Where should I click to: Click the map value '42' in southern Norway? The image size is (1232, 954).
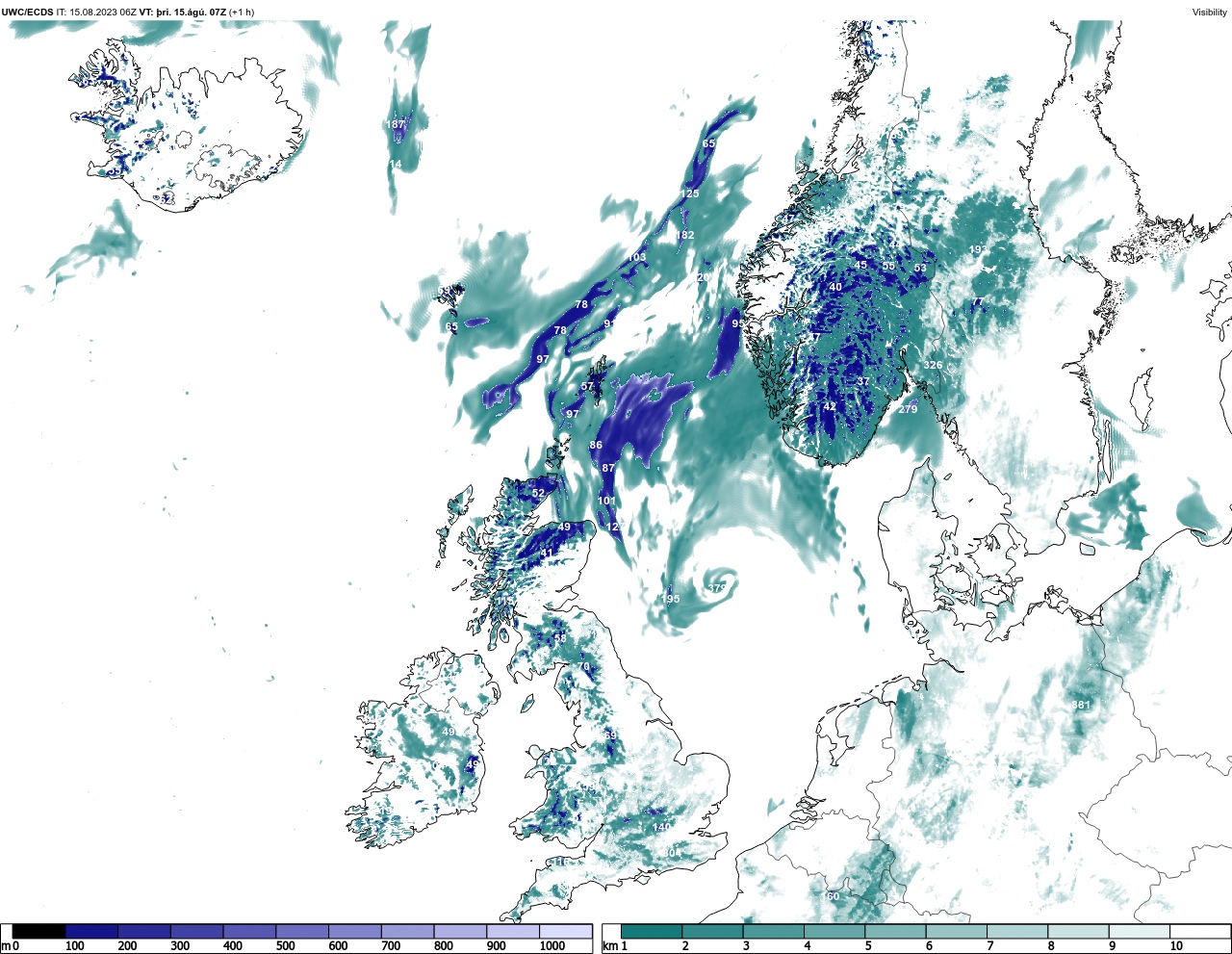pyautogui.click(x=830, y=406)
